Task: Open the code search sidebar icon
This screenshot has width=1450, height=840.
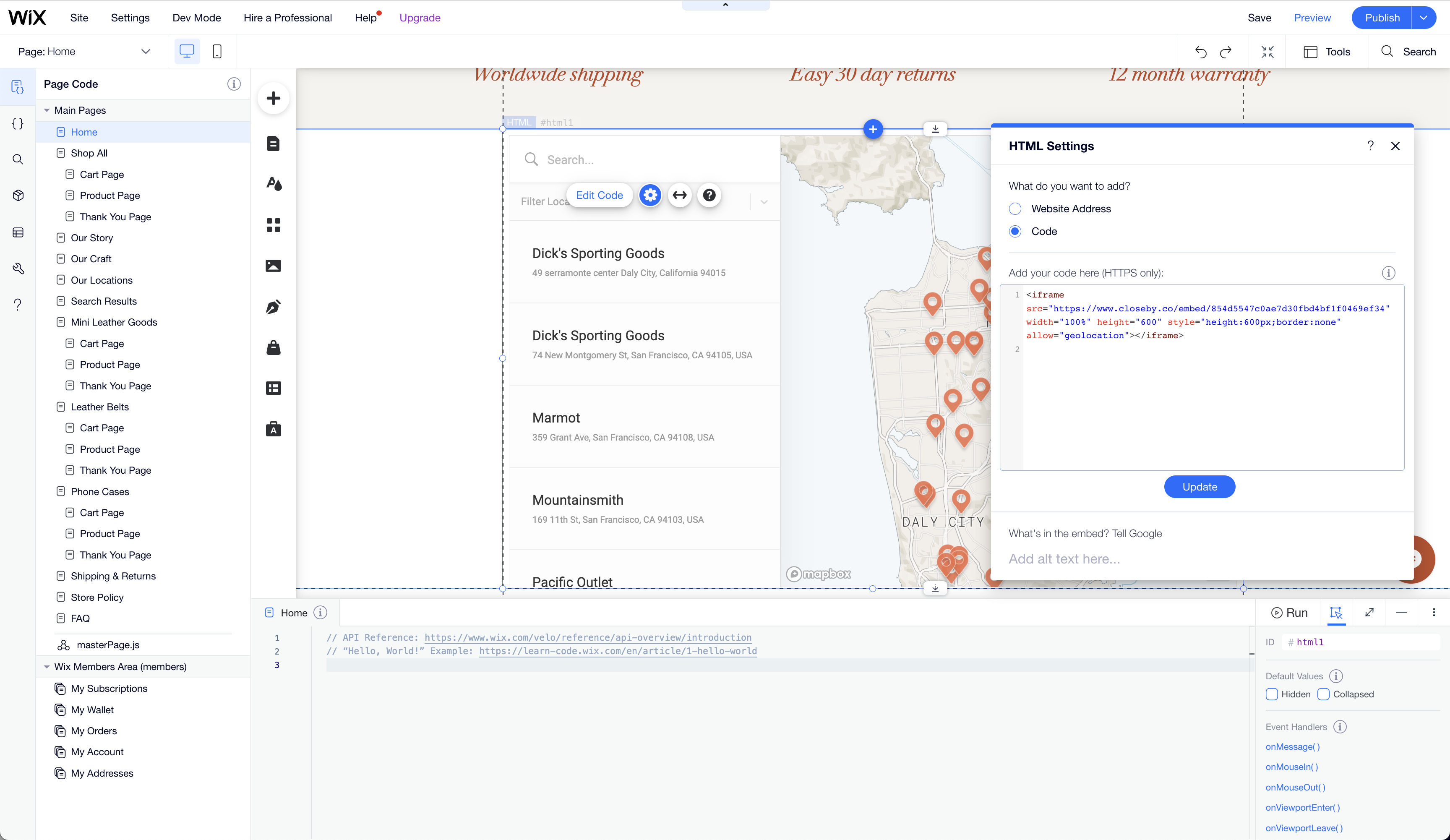Action: tap(18, 159)
